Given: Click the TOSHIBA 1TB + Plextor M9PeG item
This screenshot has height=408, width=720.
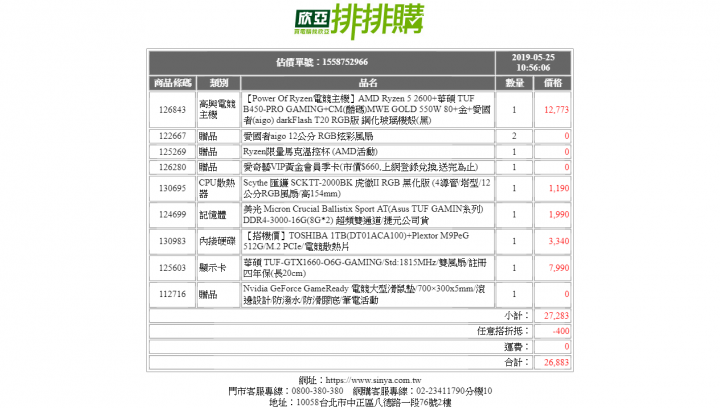Looking at the screenshot, I should tap(356, 241).
